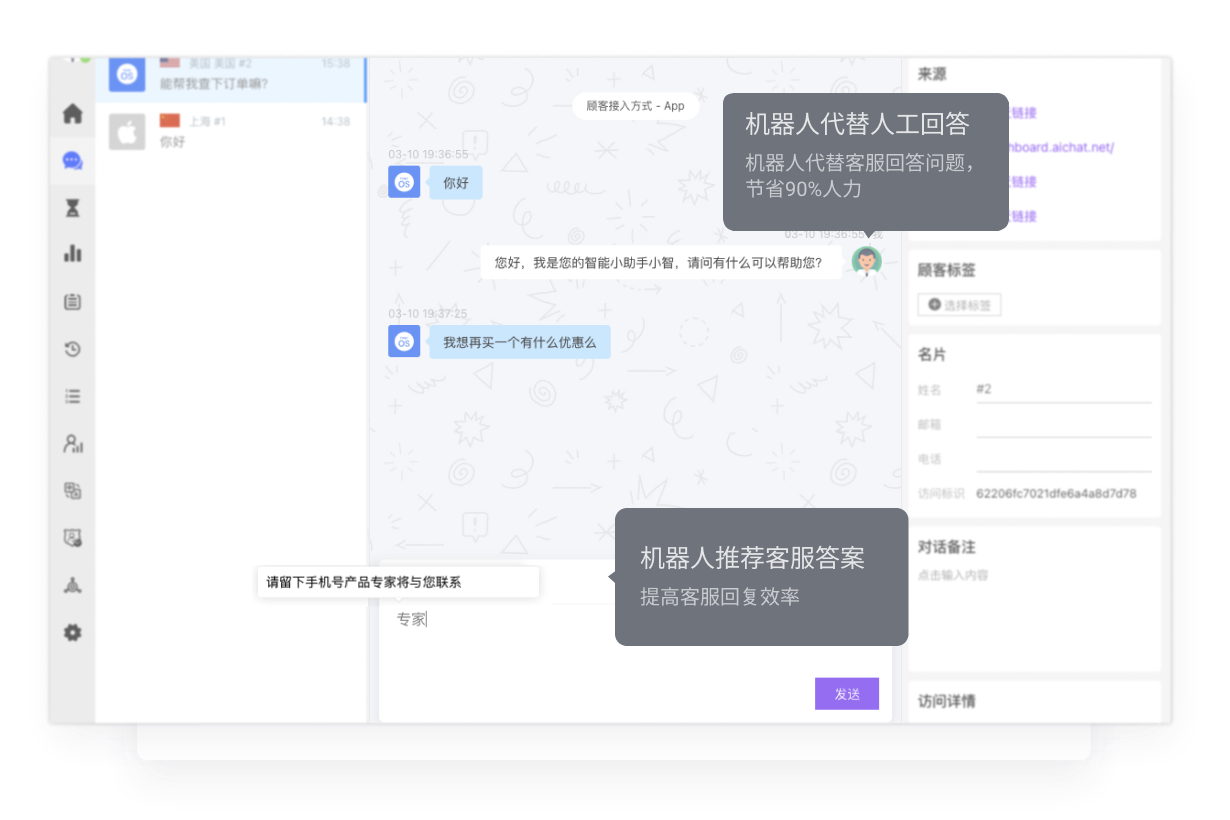
Task: Open the list view icon
Action: (72, 396)
